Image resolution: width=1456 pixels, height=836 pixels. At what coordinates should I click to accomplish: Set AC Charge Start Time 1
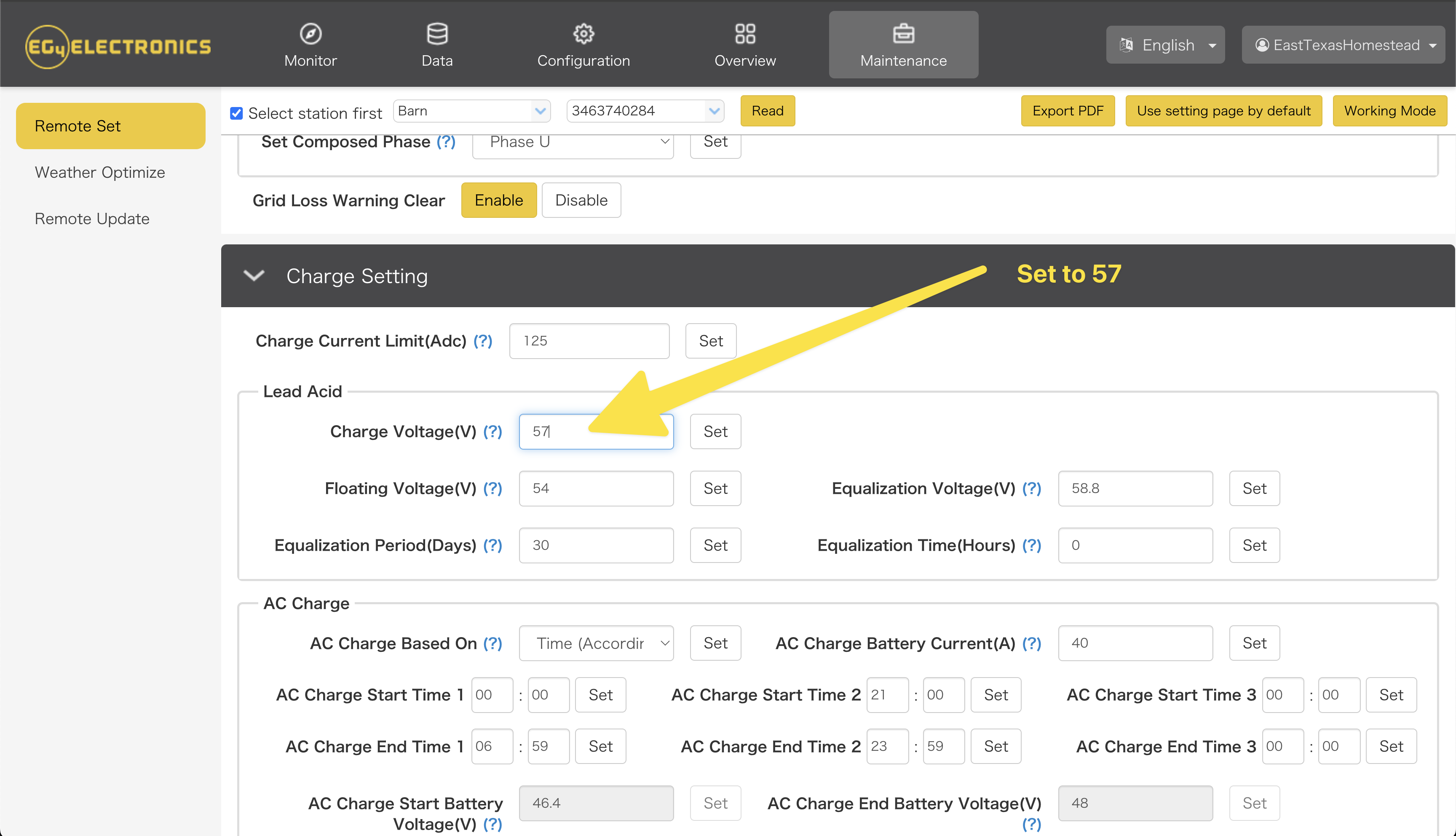[x=600, y=695]
